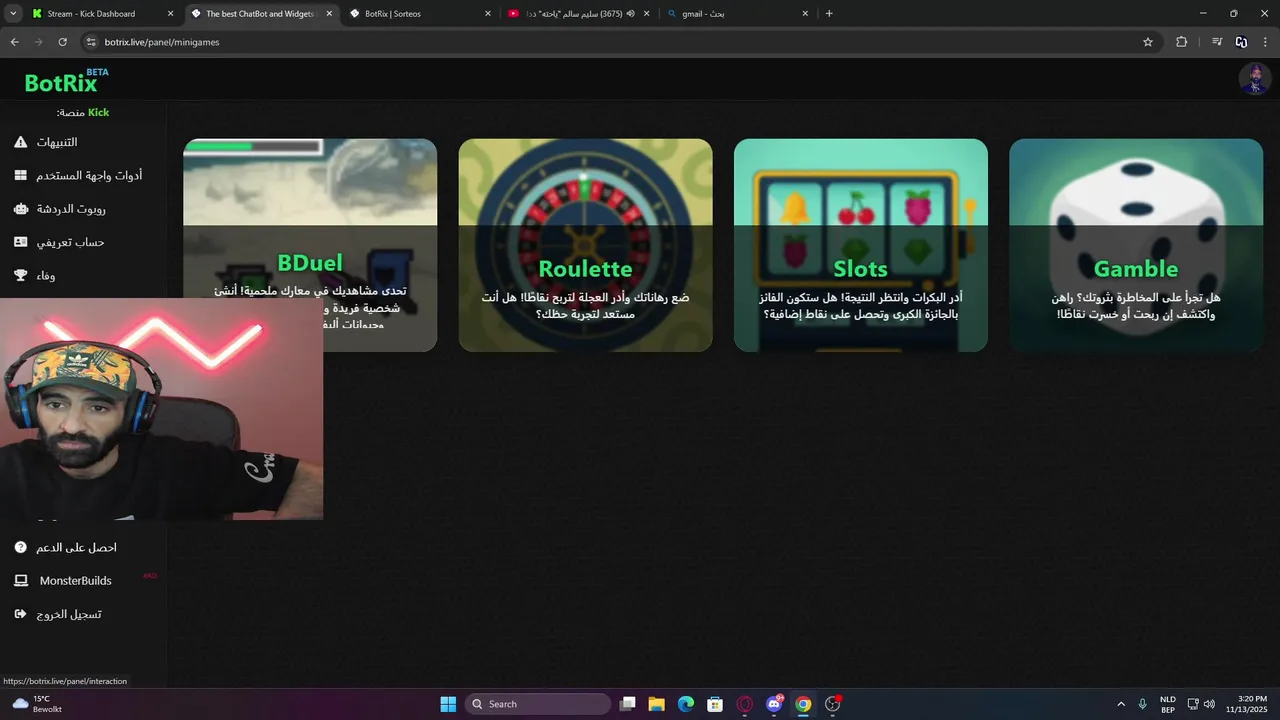This screenshot has width=1280, height=720.
Task: Go forward using the browser forward arrow
Action: (x=38, y=42)
